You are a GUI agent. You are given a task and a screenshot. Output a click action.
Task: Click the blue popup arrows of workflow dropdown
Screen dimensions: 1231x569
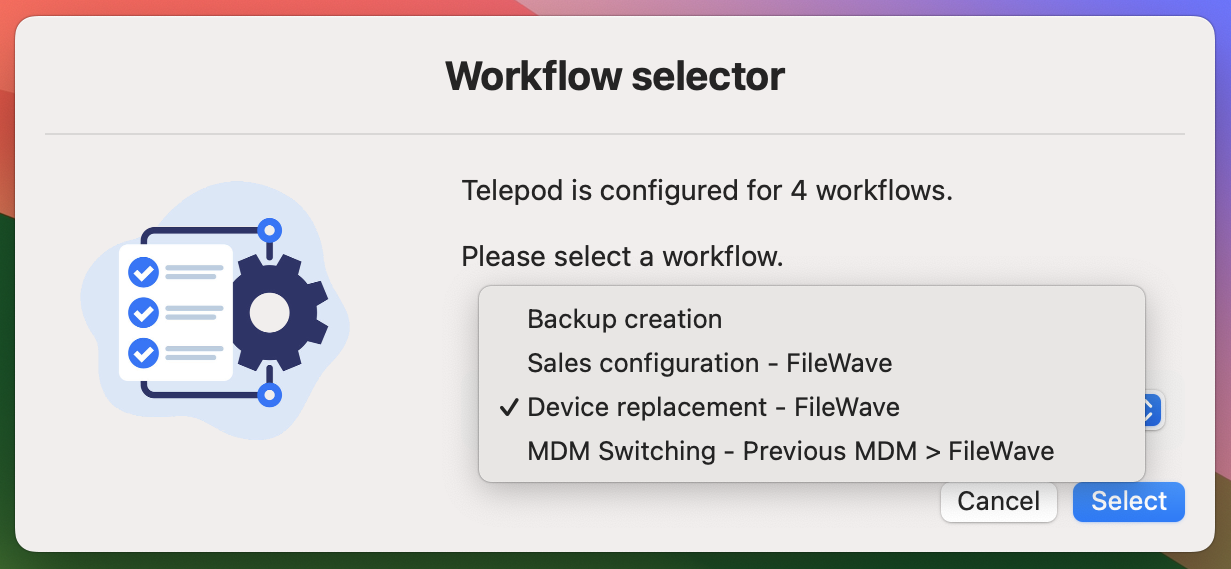1150,409
